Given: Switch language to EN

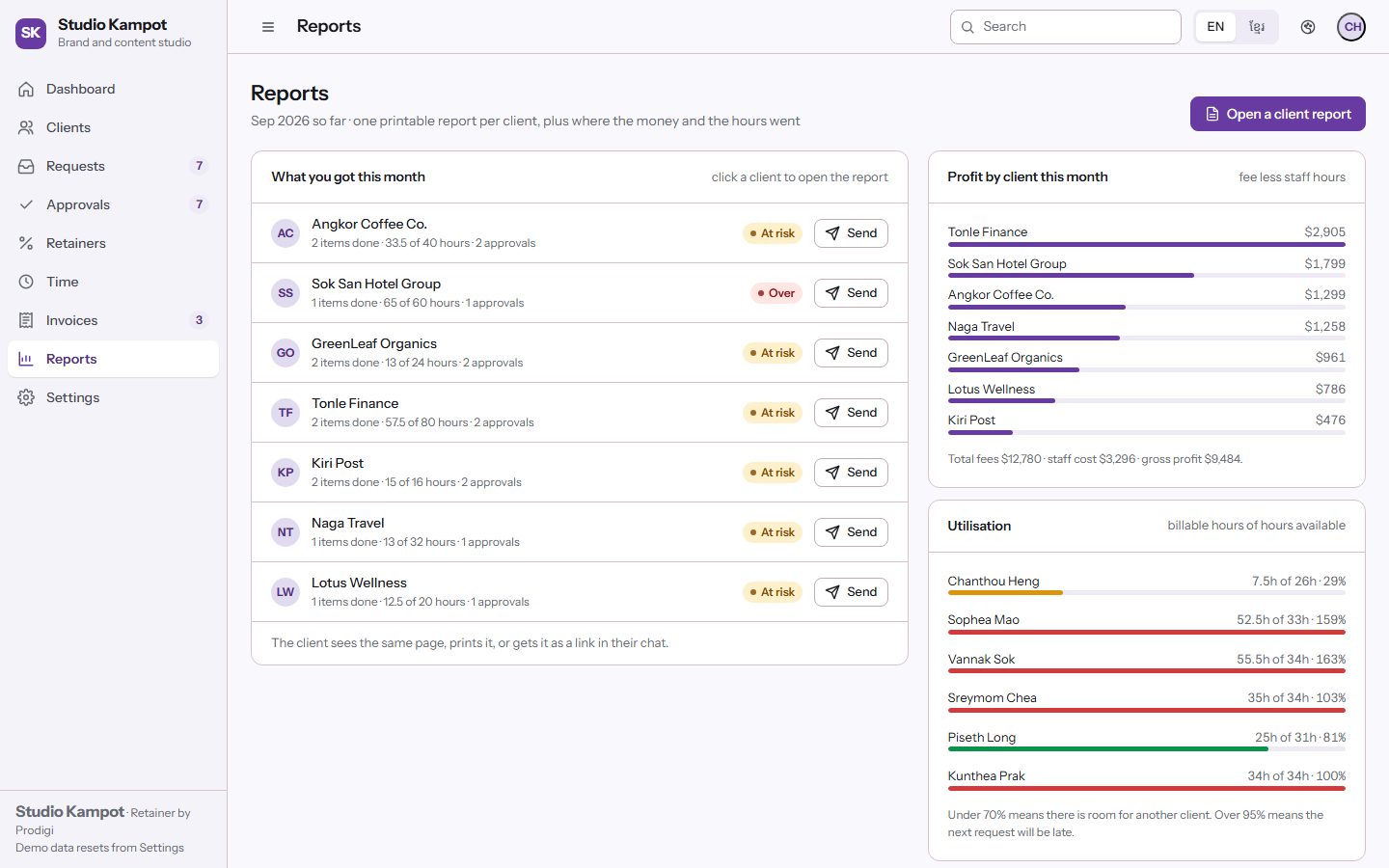Looking at the screenshot, I should (1215, 27).
